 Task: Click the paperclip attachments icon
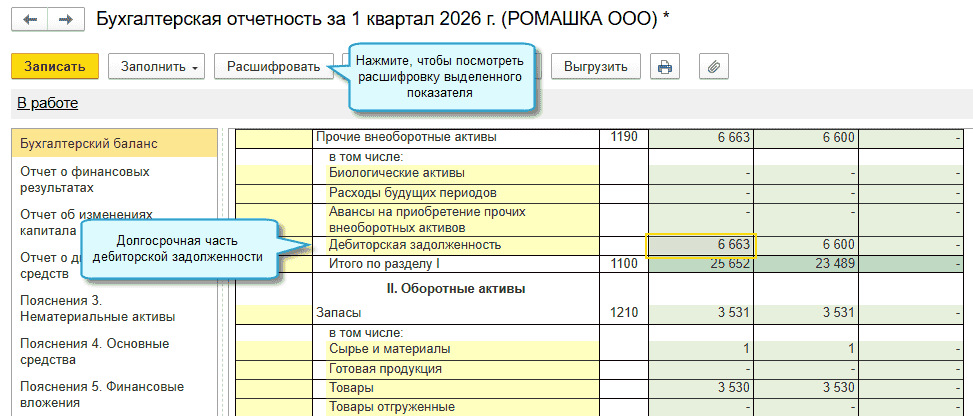713,67
